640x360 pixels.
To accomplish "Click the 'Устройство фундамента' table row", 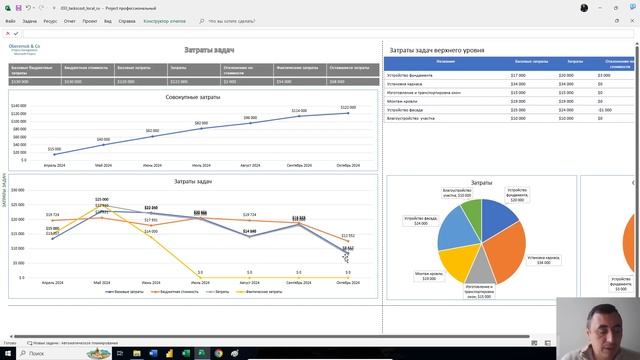I will click(x=509, y=76).
